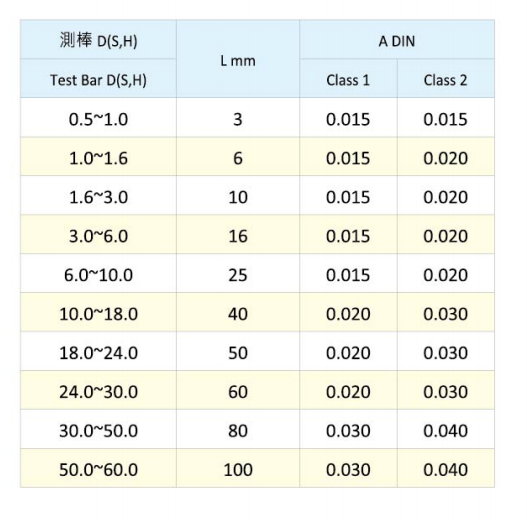Click the L mm column header
Screen dimensions: 527x520
tap(238, 59)
